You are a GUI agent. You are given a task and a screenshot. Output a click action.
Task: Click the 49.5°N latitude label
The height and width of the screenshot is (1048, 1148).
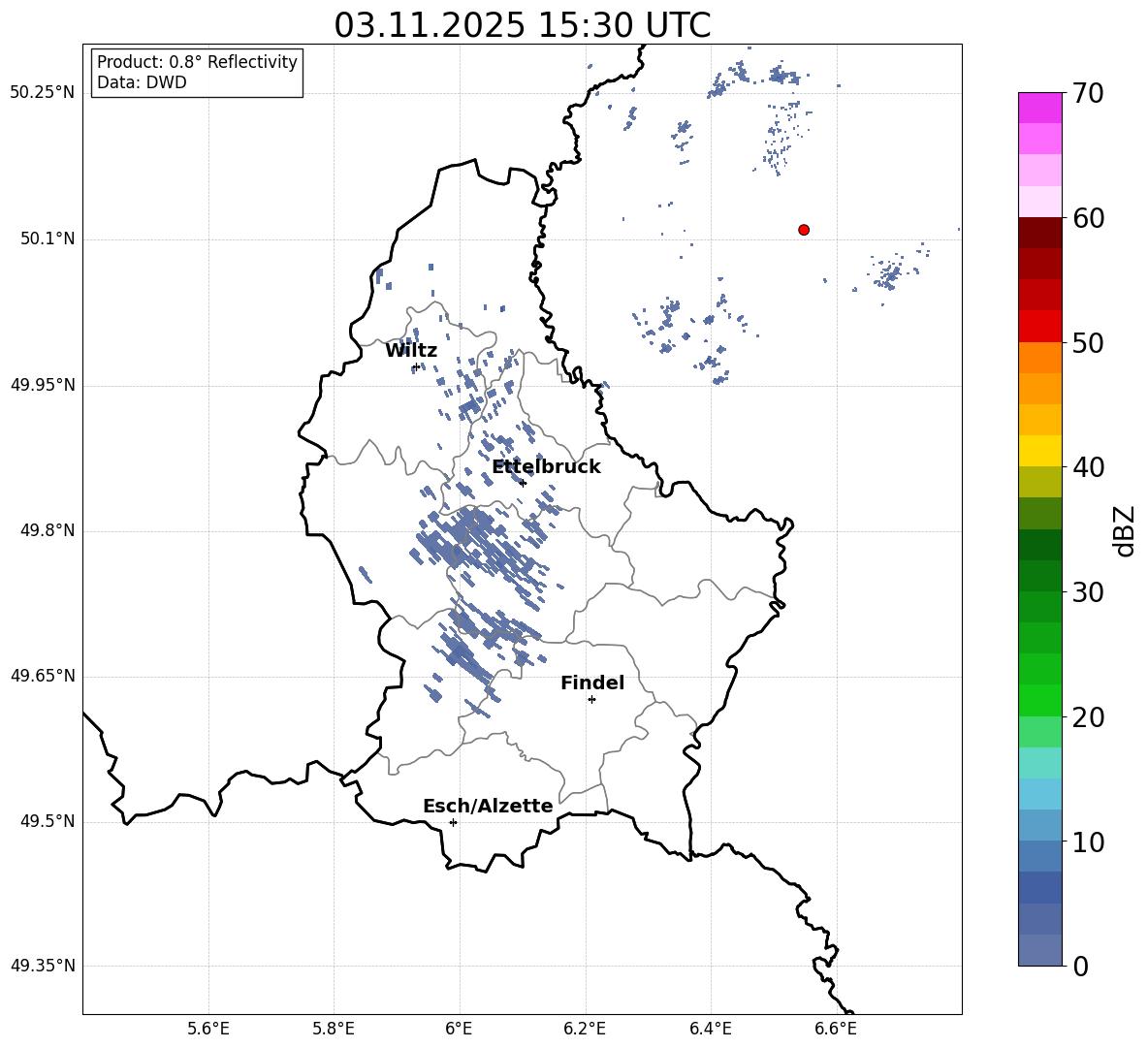pos(48,821)
